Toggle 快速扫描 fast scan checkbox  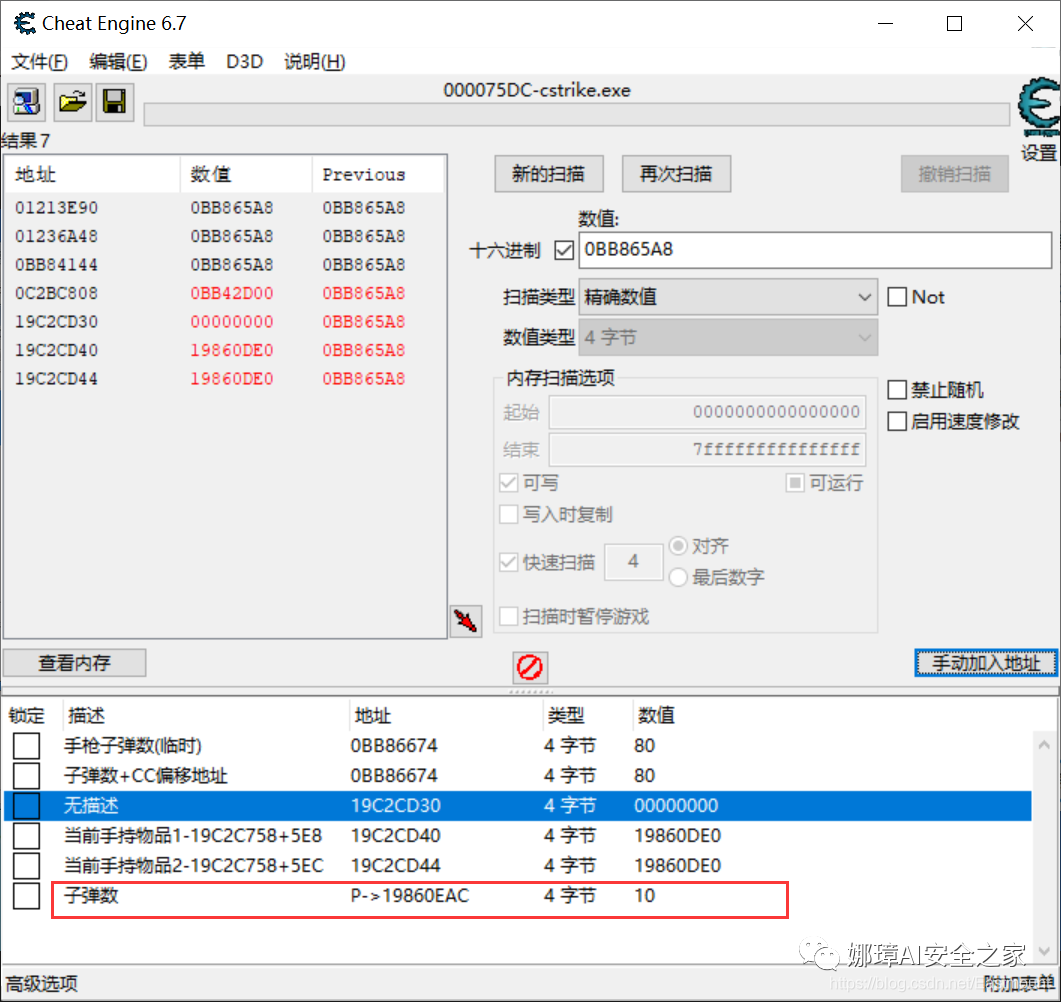coord(508,562)
